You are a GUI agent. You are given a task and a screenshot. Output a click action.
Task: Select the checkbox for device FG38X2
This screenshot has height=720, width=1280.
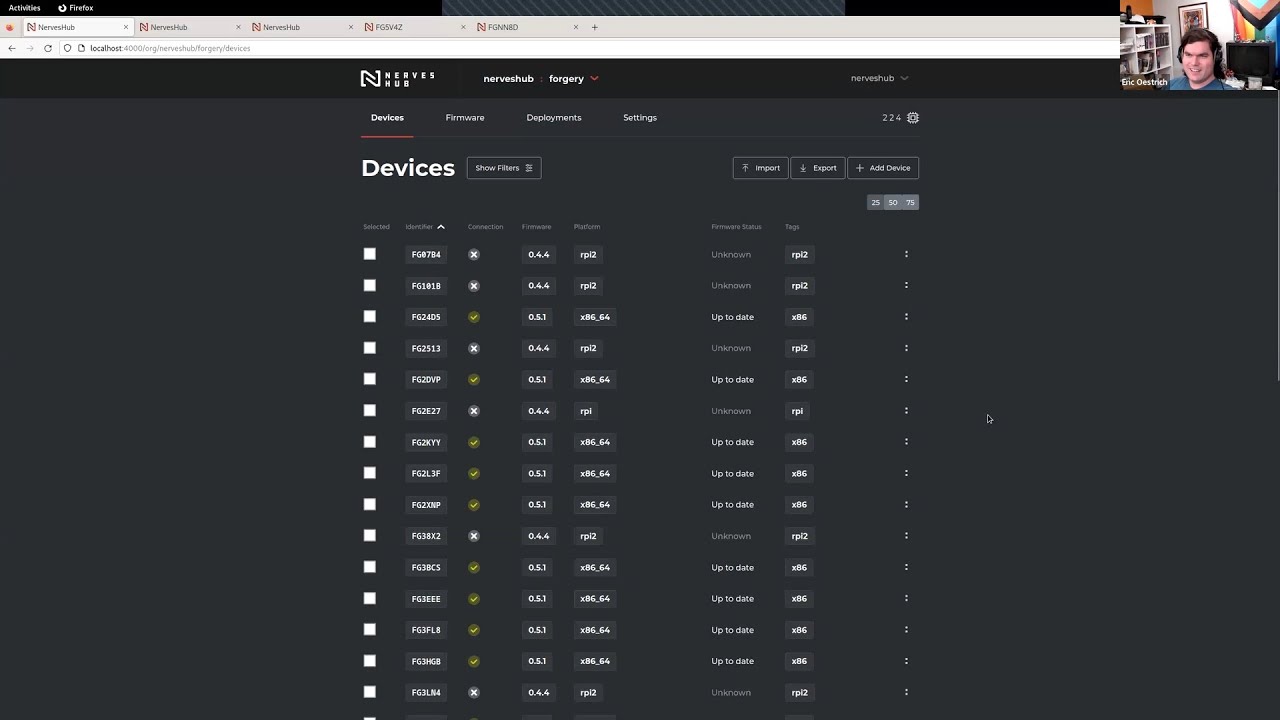click(x=370, y=535)
